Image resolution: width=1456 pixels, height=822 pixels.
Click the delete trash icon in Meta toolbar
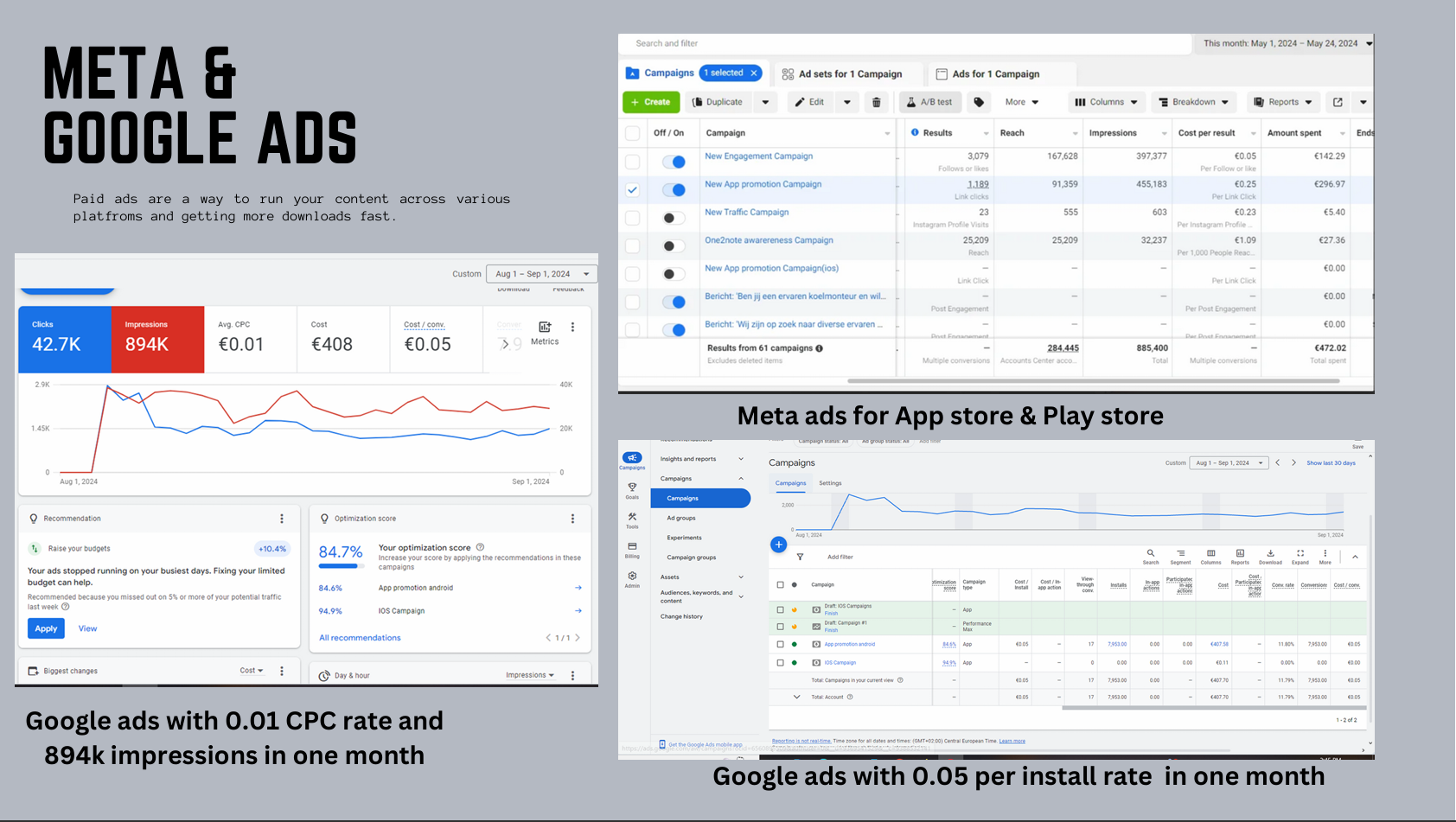[x=877, y=101]
